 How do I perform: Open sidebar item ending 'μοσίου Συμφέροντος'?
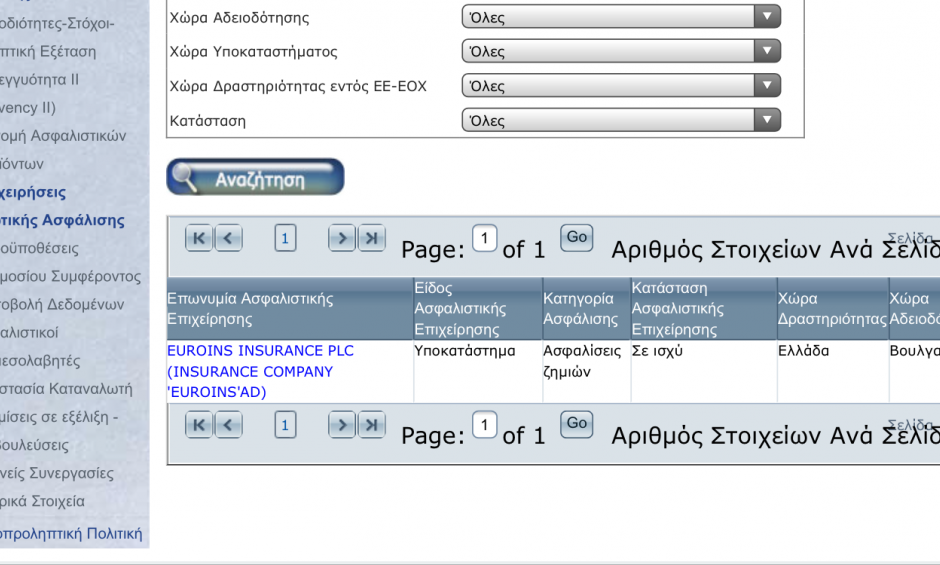click(71, 277)
